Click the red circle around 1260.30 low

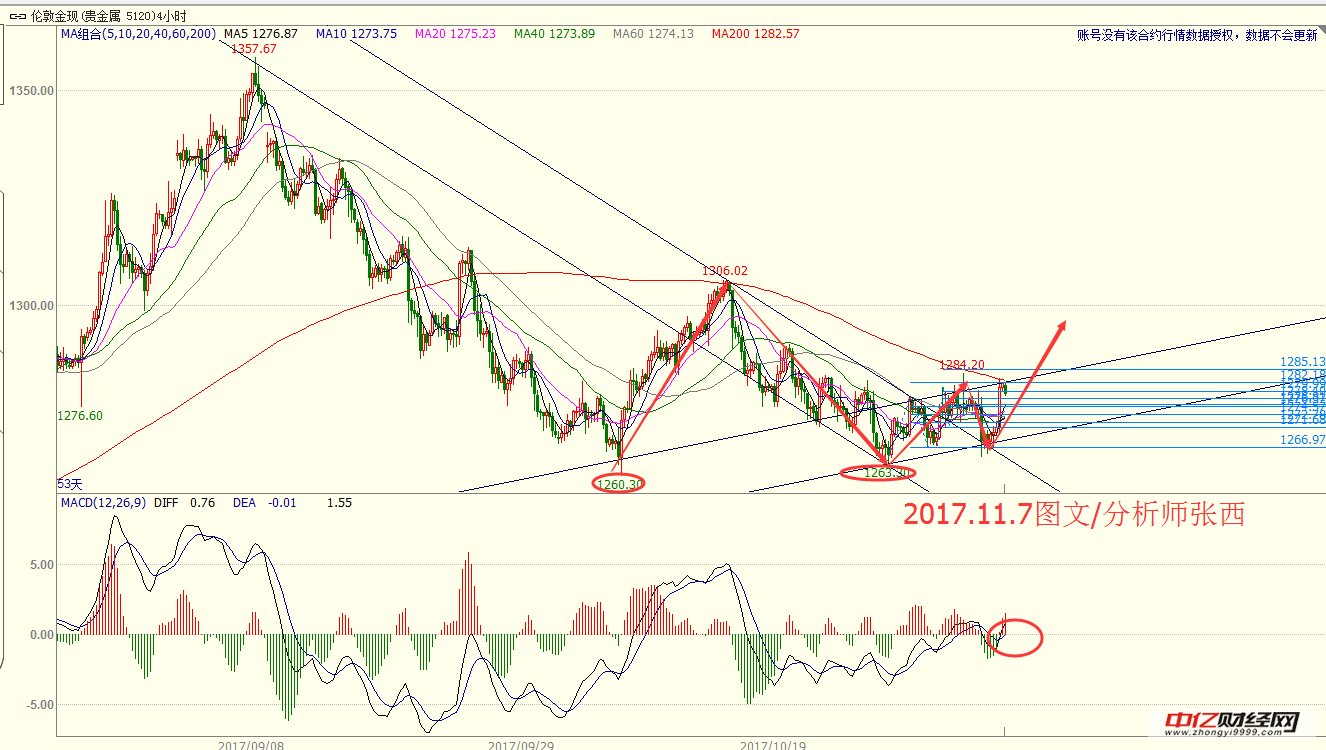(619, 484)
